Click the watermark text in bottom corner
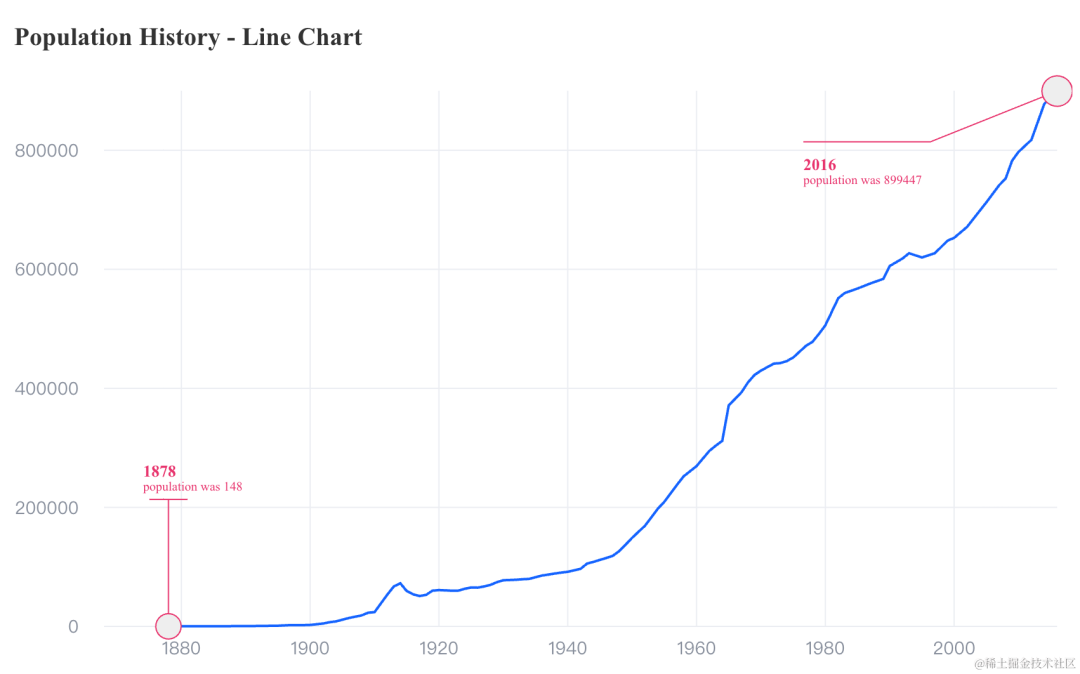 point(1025,664)
